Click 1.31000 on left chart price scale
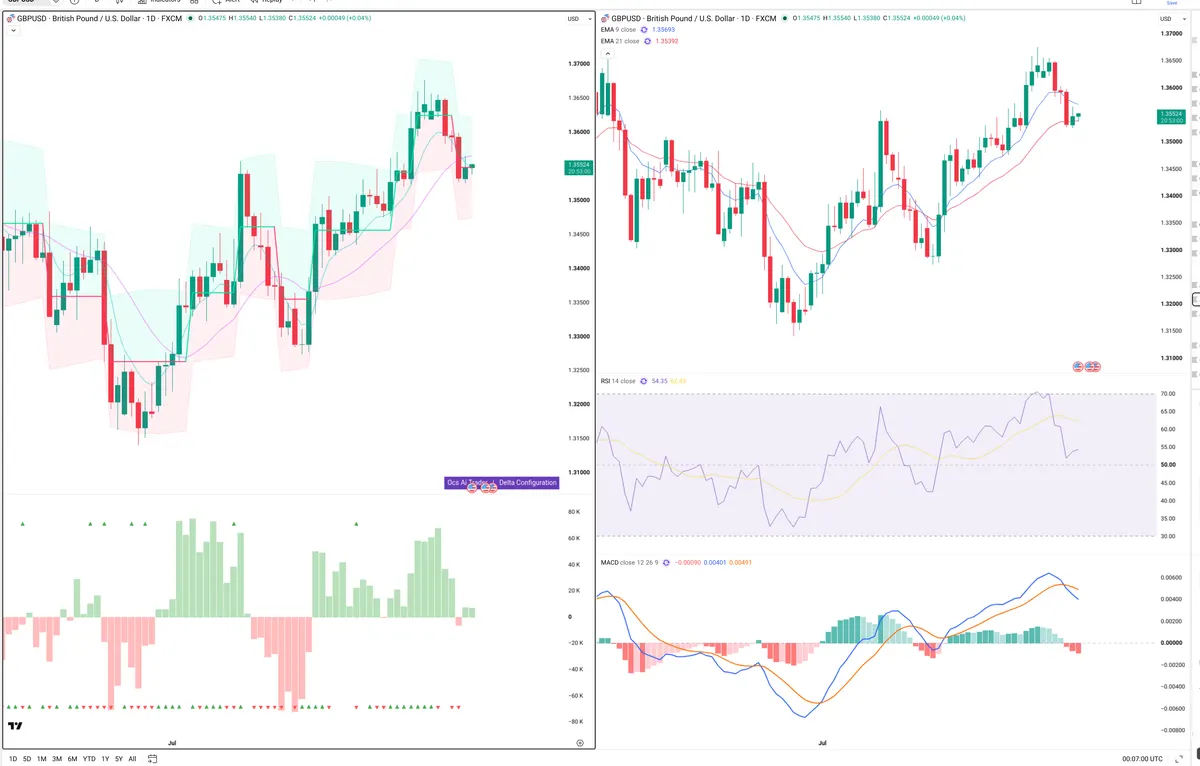 click(x=578, y=472)
